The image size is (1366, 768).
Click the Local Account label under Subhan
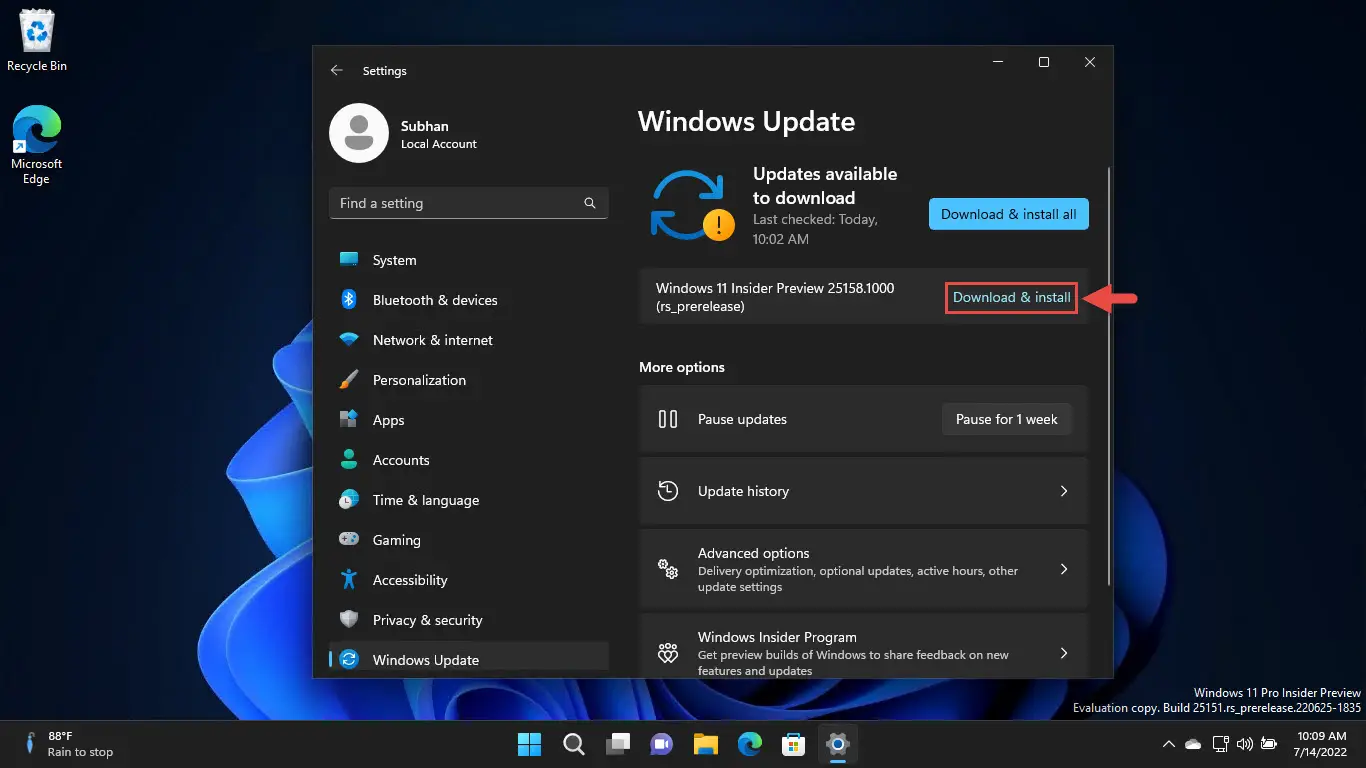coord(439,144)
